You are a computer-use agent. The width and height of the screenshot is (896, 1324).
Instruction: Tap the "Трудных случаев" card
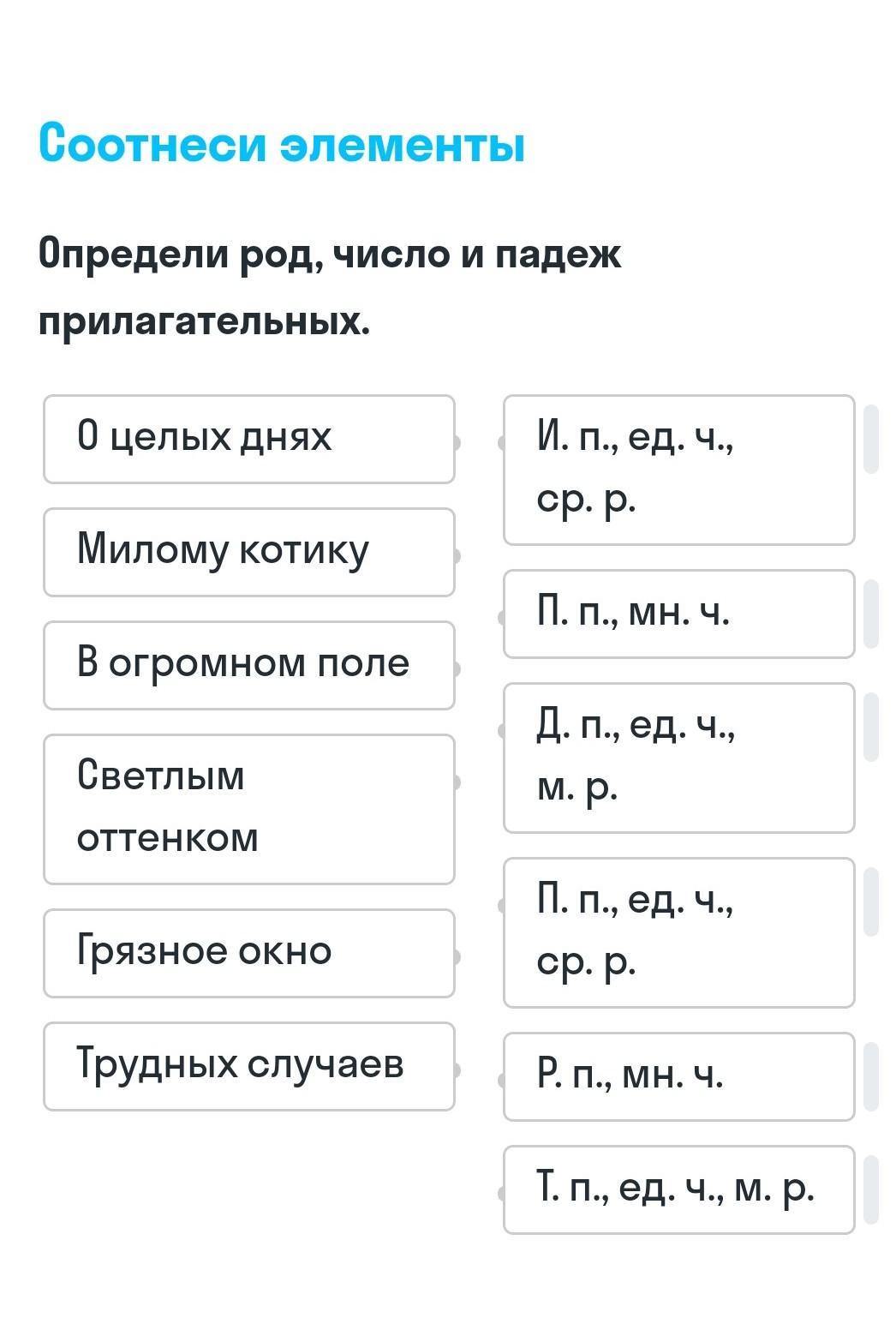(248, 1066)
